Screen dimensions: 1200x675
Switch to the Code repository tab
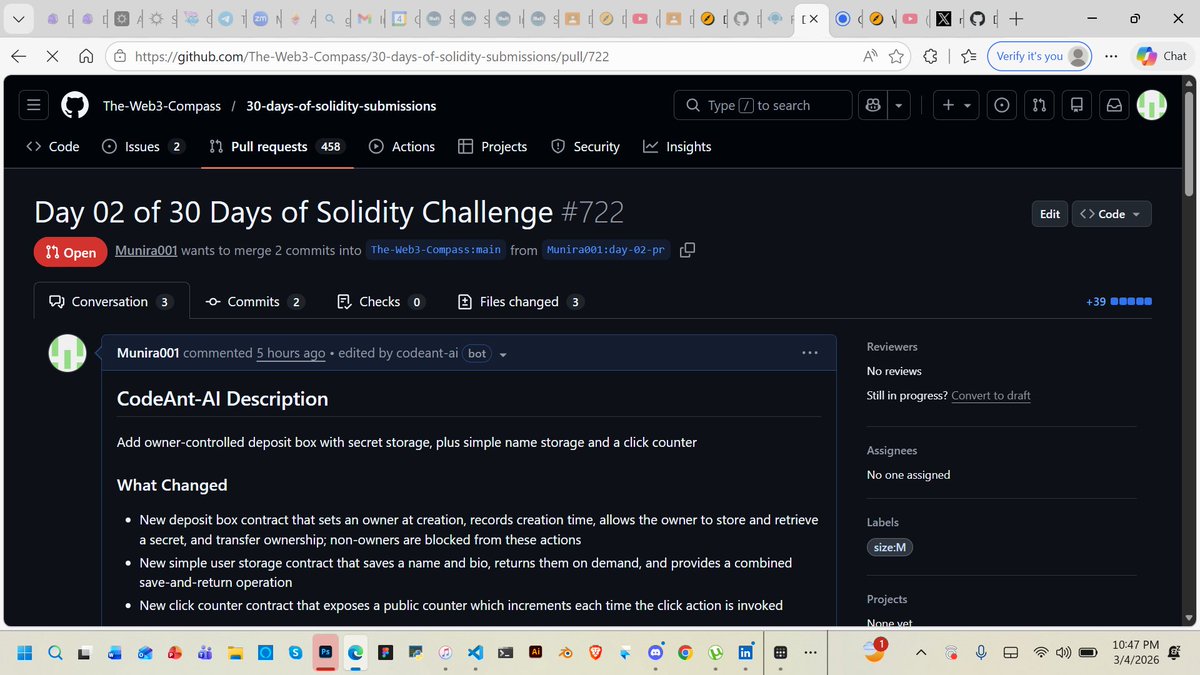pos(53,146)
